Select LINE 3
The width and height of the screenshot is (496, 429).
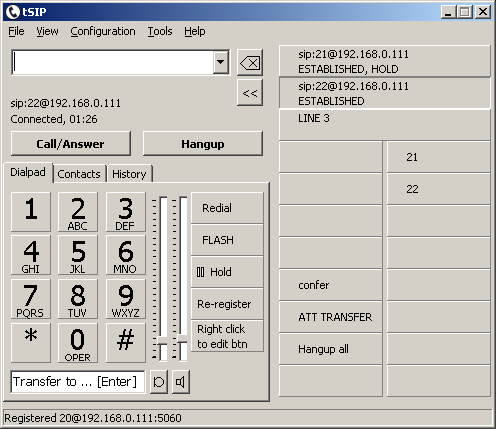tap(385, 125)
